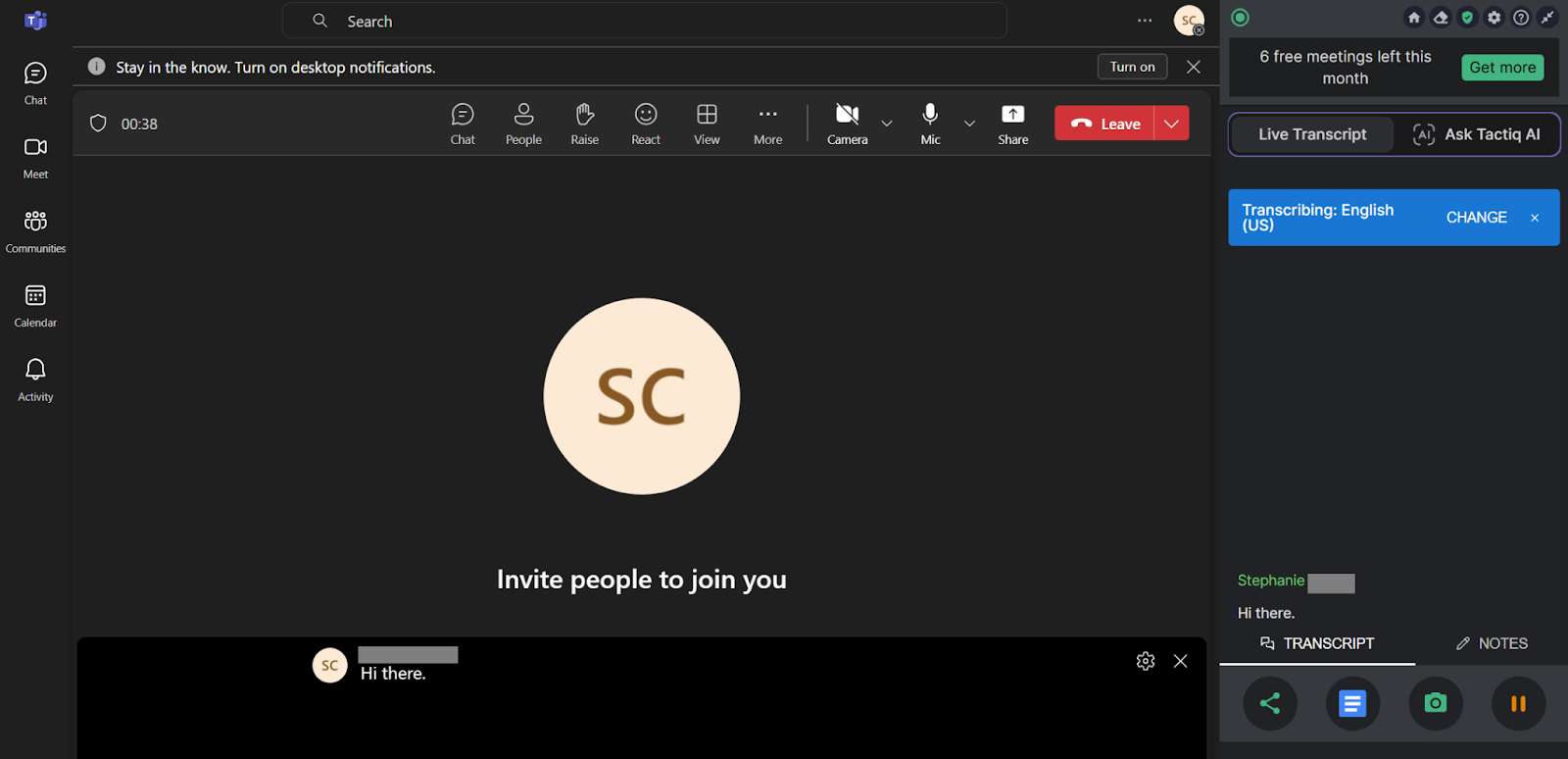Click the Get more button
This screenshot has width=1568, height=759.
pos(1502,68)
